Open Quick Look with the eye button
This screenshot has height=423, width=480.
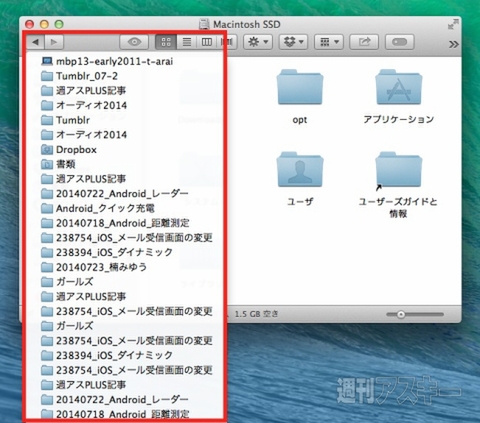134,42
